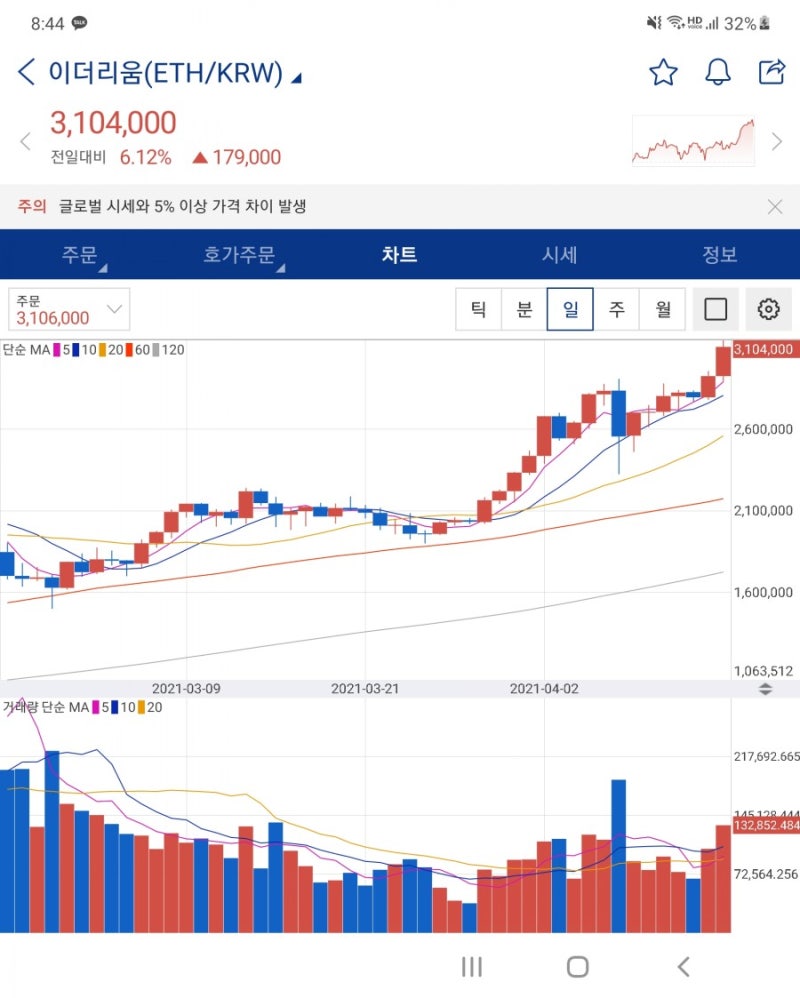Tap Android home button

(x=577, y=967)
